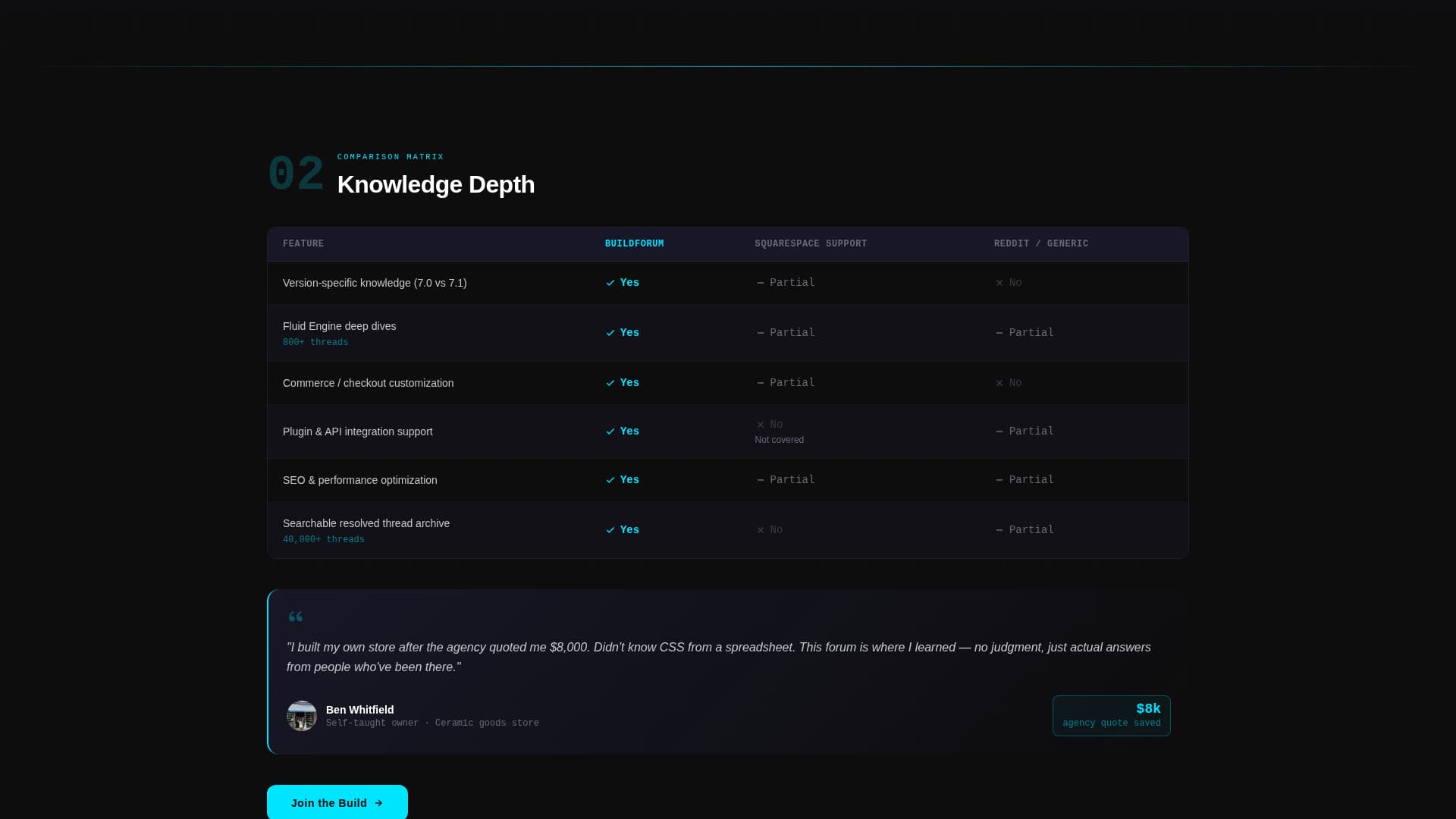Click "Self-taught owner · Ceramic goods store" caption

pyautogui.click(x=432, y=723)
